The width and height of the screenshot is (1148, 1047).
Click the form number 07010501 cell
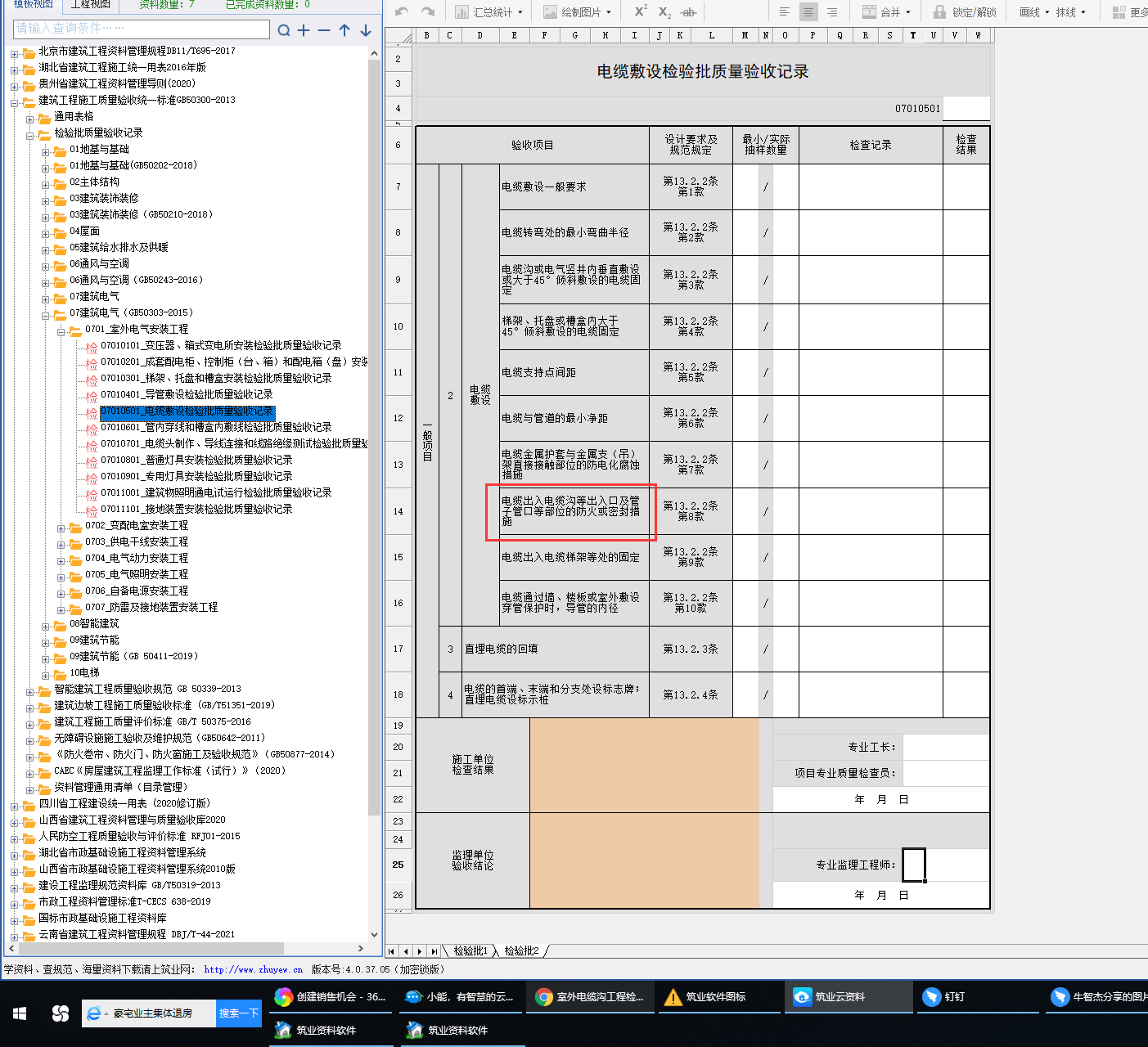click(x=918, y=108)
